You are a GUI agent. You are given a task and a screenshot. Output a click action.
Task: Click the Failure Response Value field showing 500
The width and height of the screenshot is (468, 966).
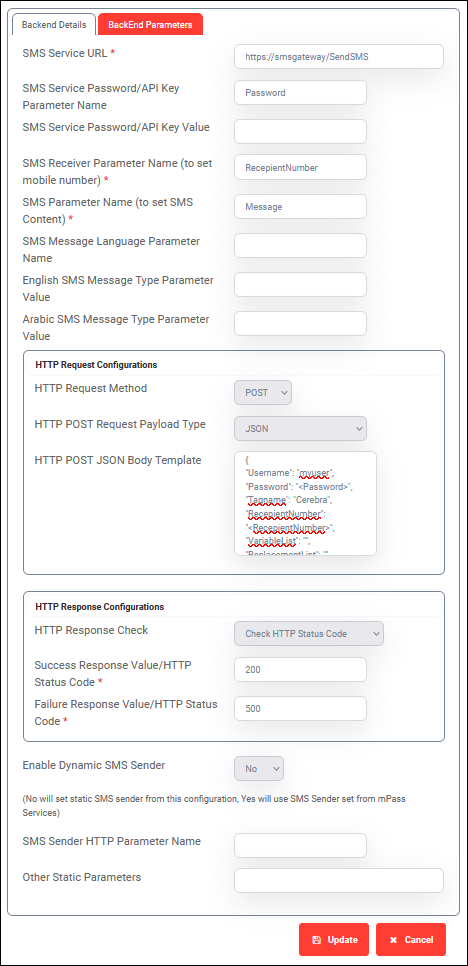tap(301, 708)
